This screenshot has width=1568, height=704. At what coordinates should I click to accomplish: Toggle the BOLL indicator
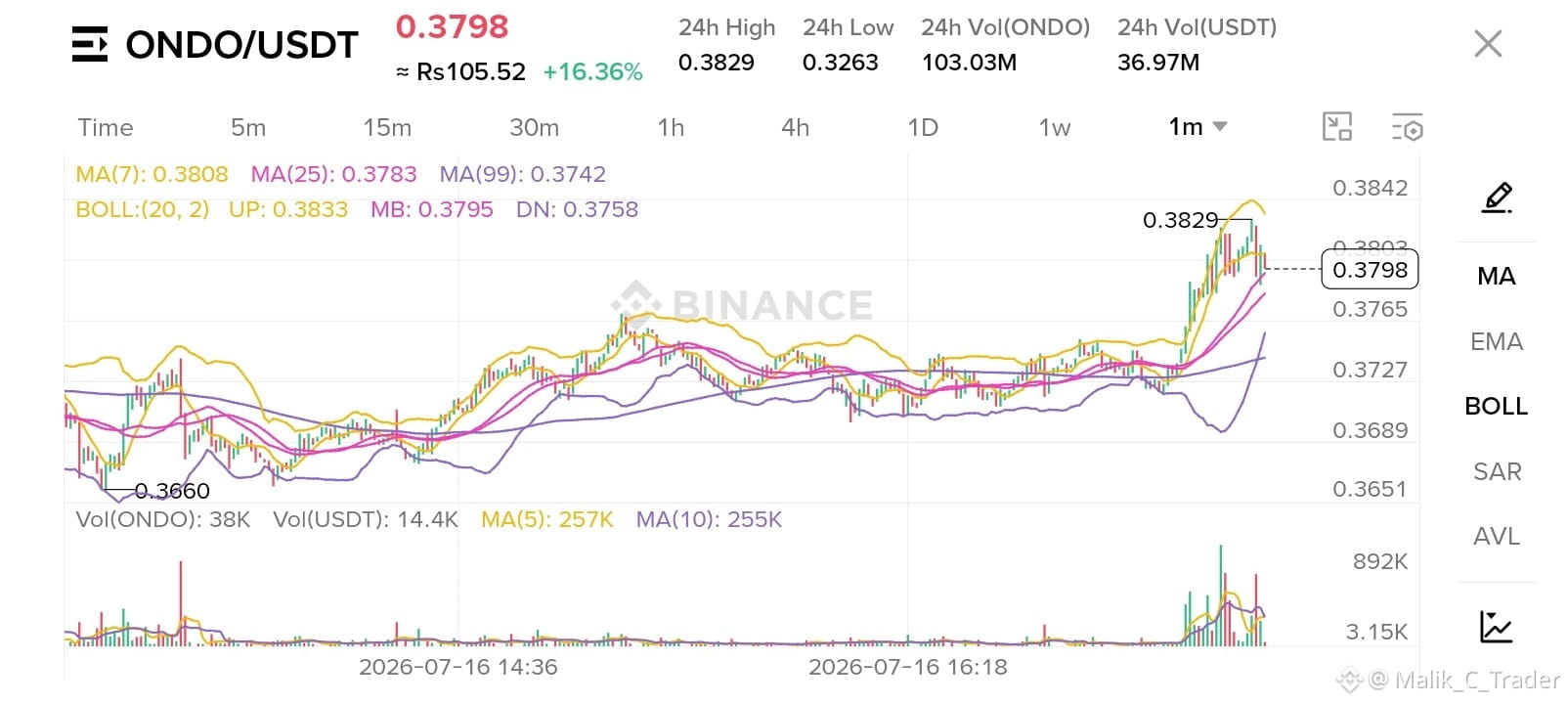coord(1497,406)
